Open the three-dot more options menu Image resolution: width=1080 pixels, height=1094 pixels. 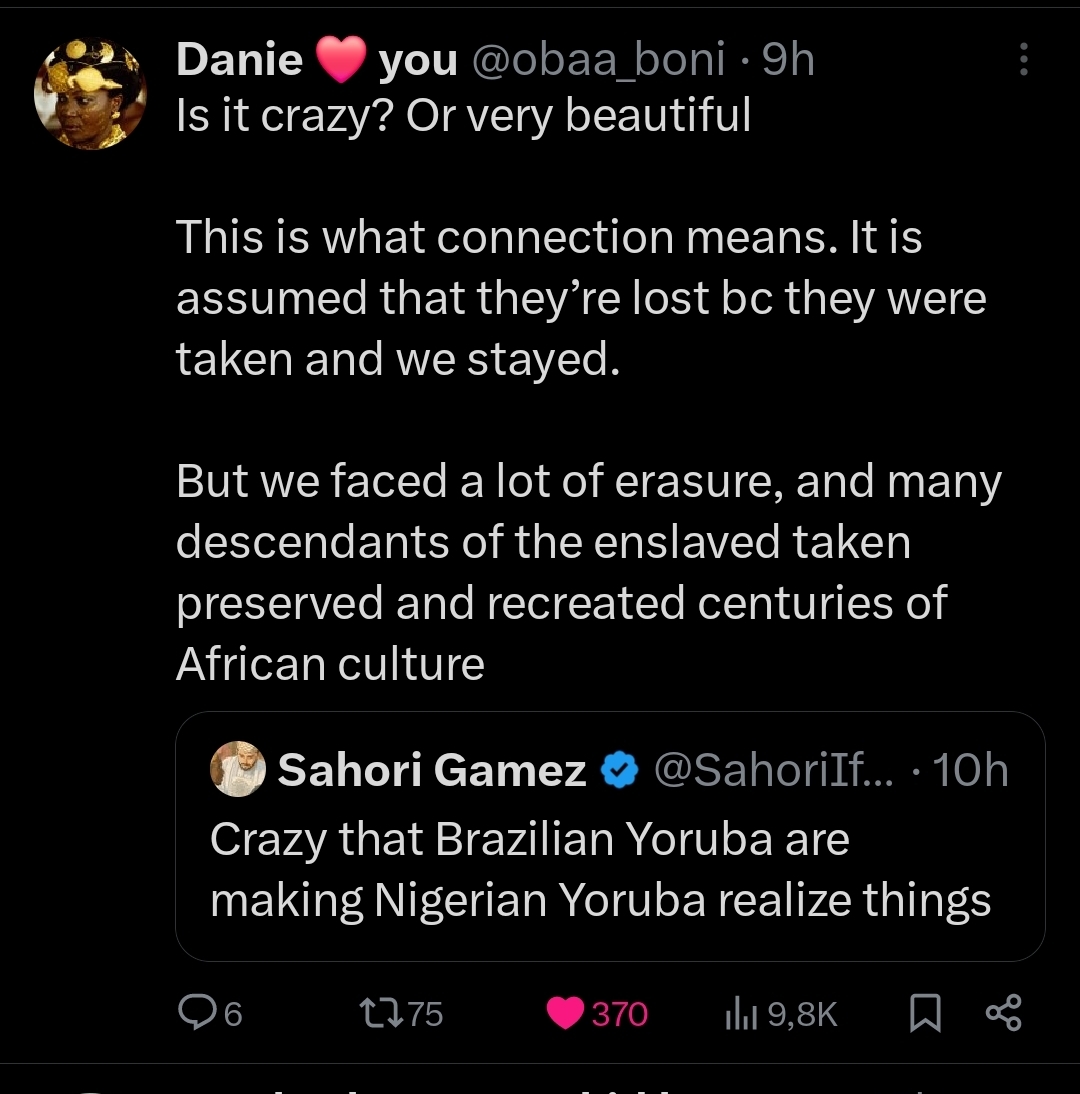pyautogui.click(x=1022, y=60)
